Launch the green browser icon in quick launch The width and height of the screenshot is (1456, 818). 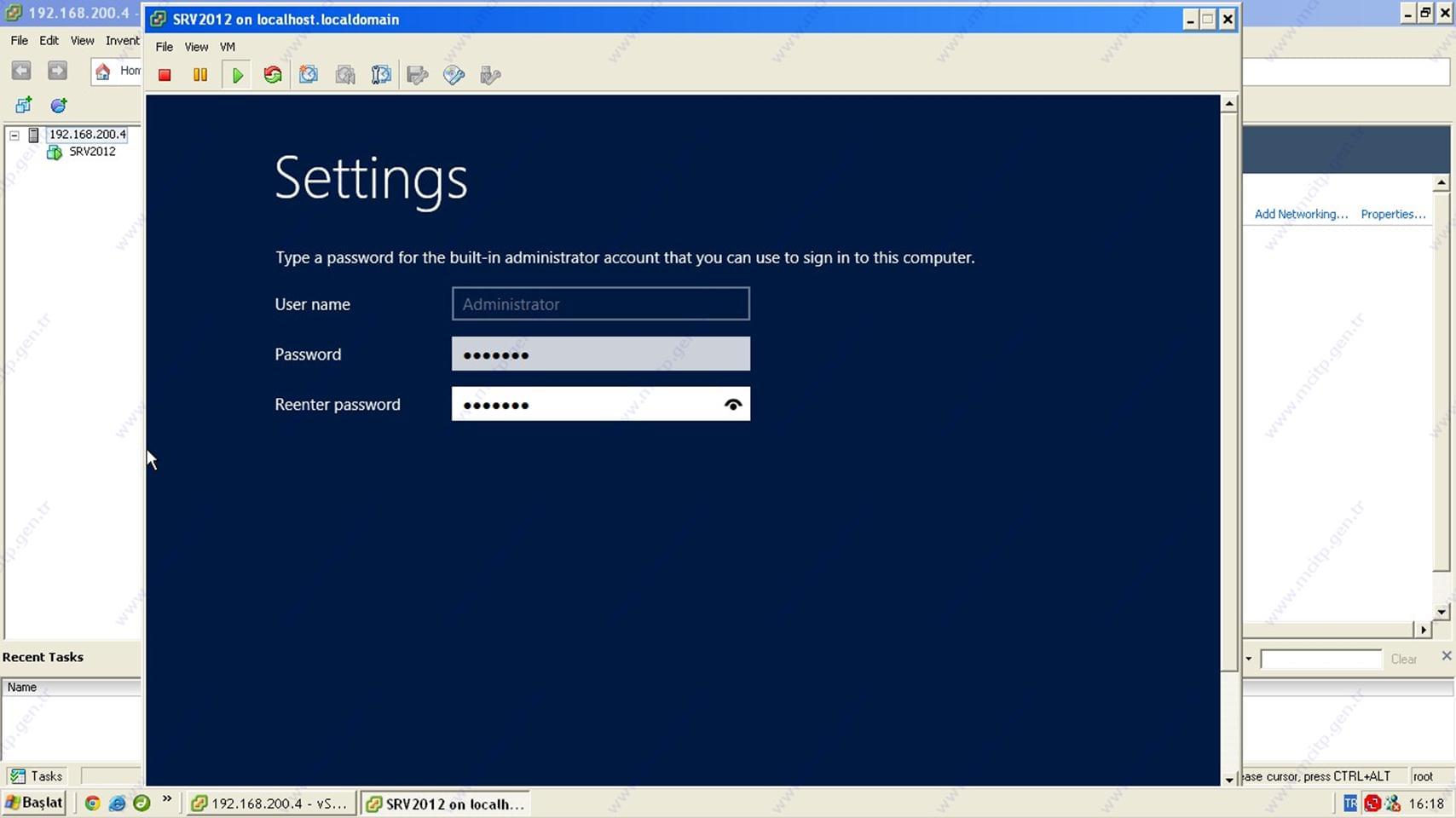(x=142, y=803)
